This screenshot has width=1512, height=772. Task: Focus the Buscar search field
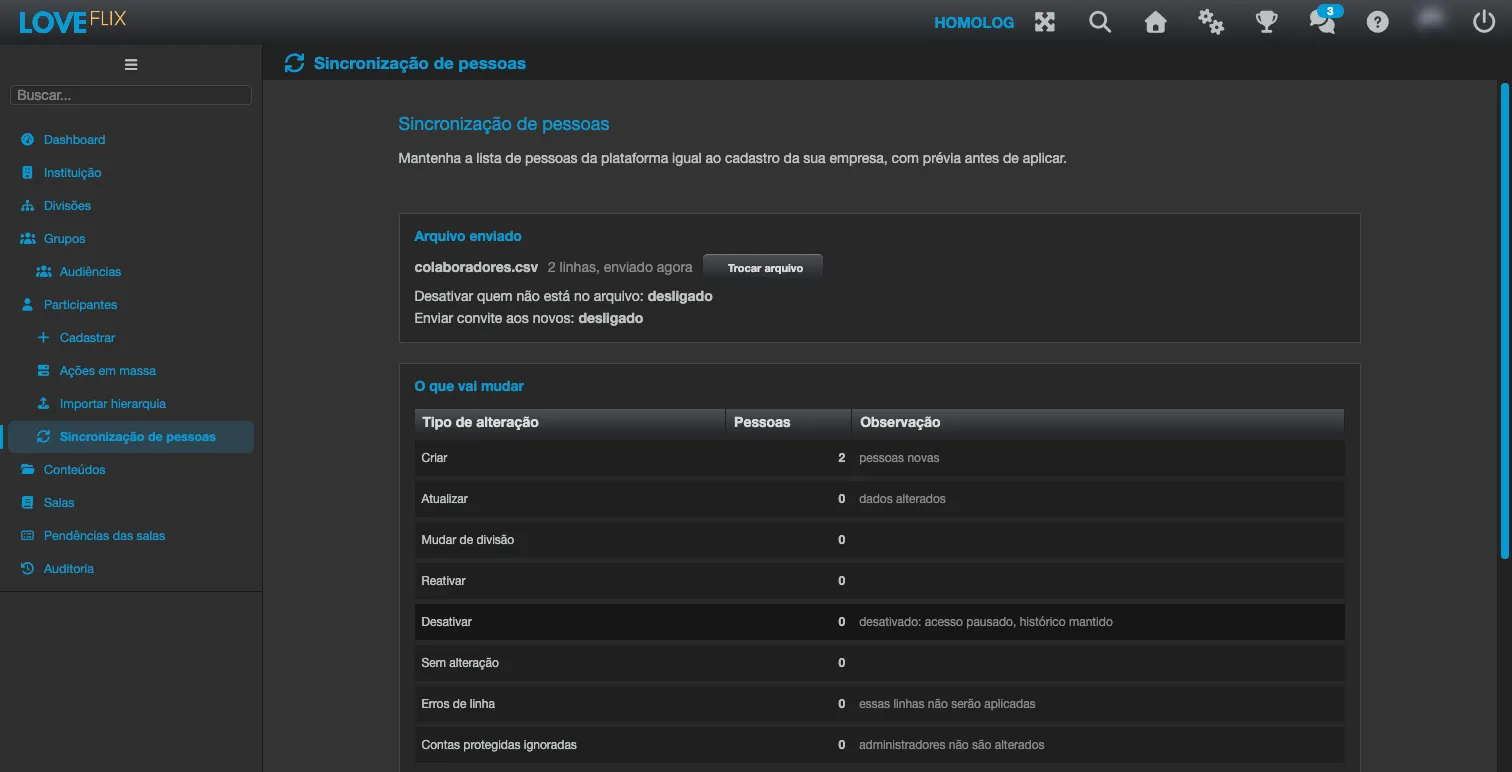tap(131, 95)
